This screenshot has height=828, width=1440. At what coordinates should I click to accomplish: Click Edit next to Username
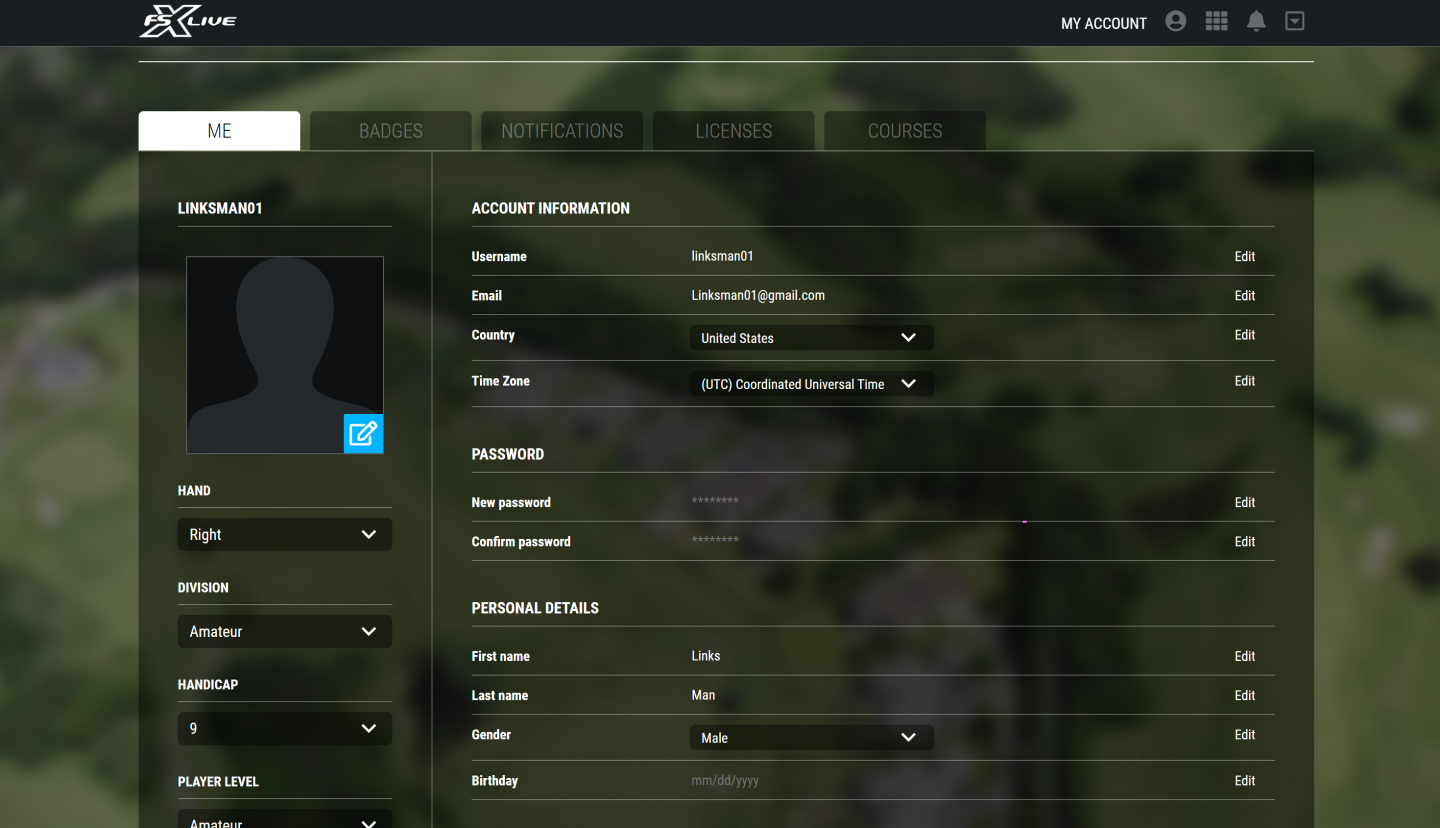pyautogui.click(x=1245, y=257)
